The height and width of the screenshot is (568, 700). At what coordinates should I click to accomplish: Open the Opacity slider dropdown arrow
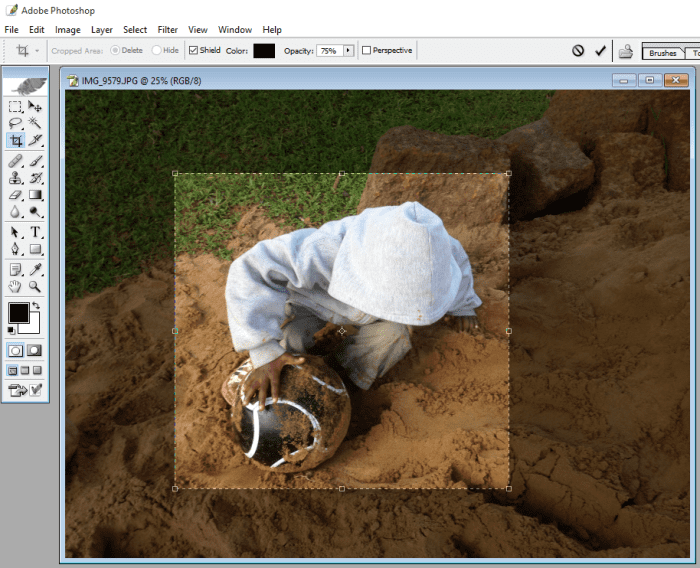click(x=348, y=50)
